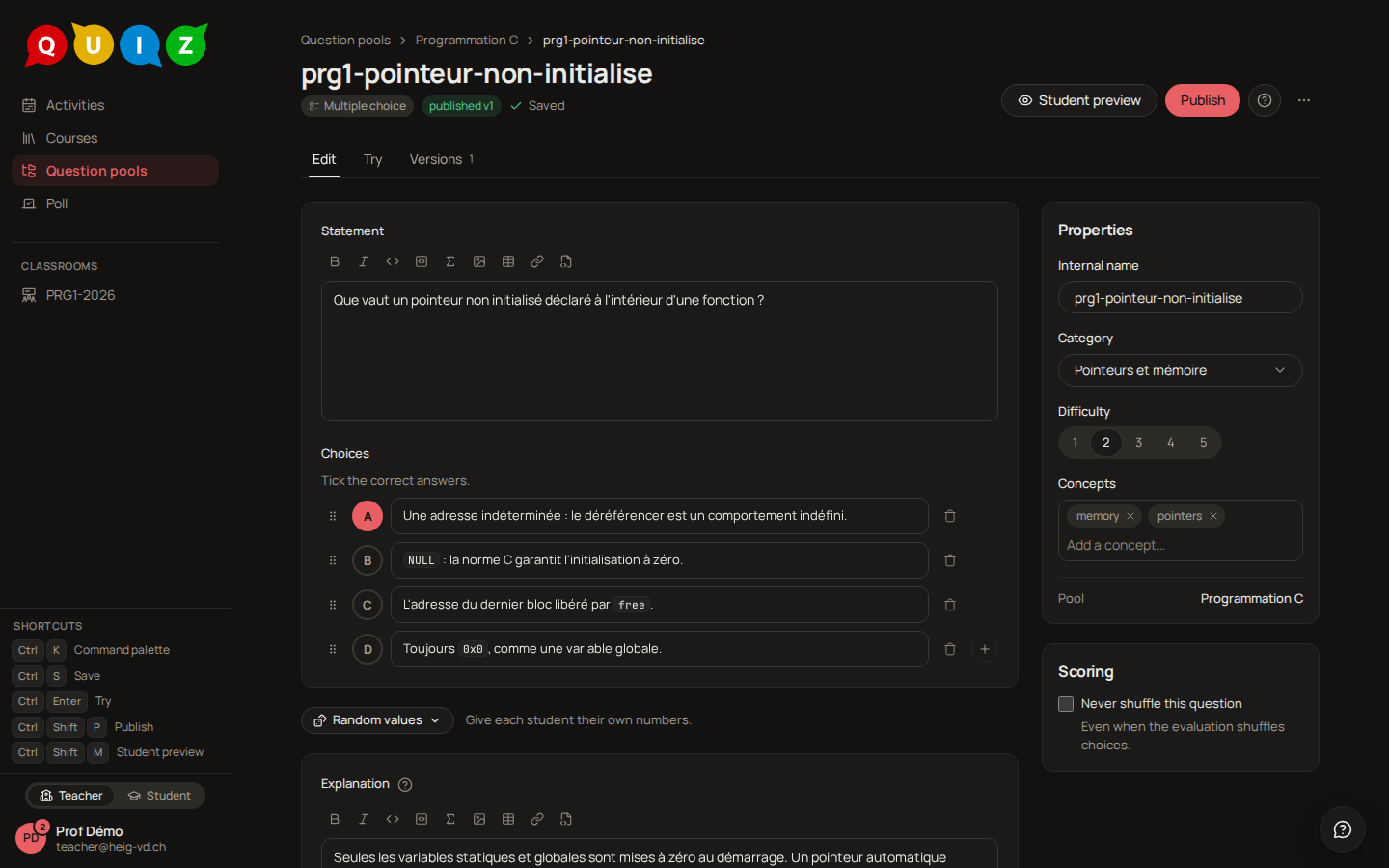Open the Versions tab
Screen dimensions: 1389x868
click(x=442, y=159)
